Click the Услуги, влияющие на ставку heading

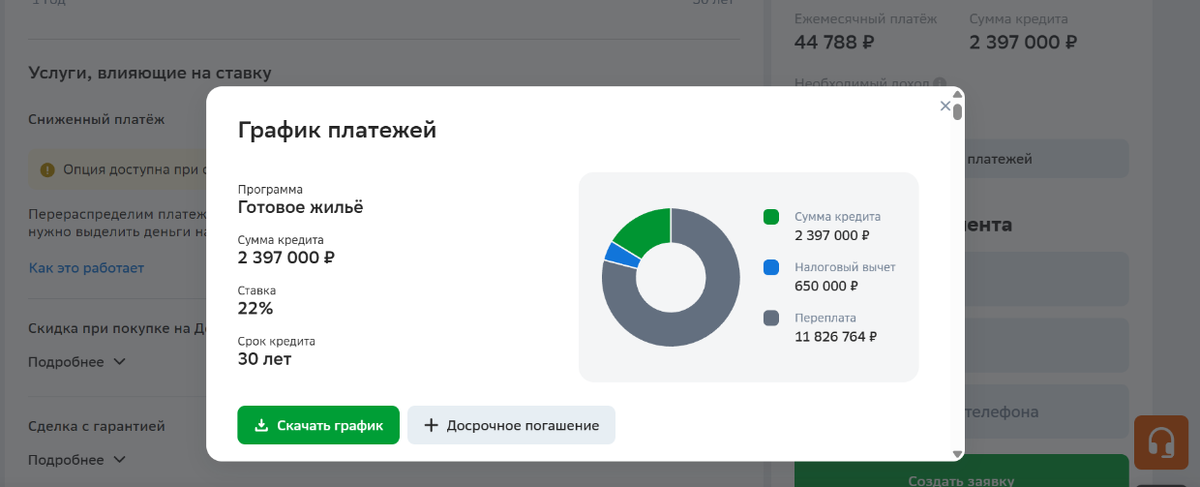(150, 73)
